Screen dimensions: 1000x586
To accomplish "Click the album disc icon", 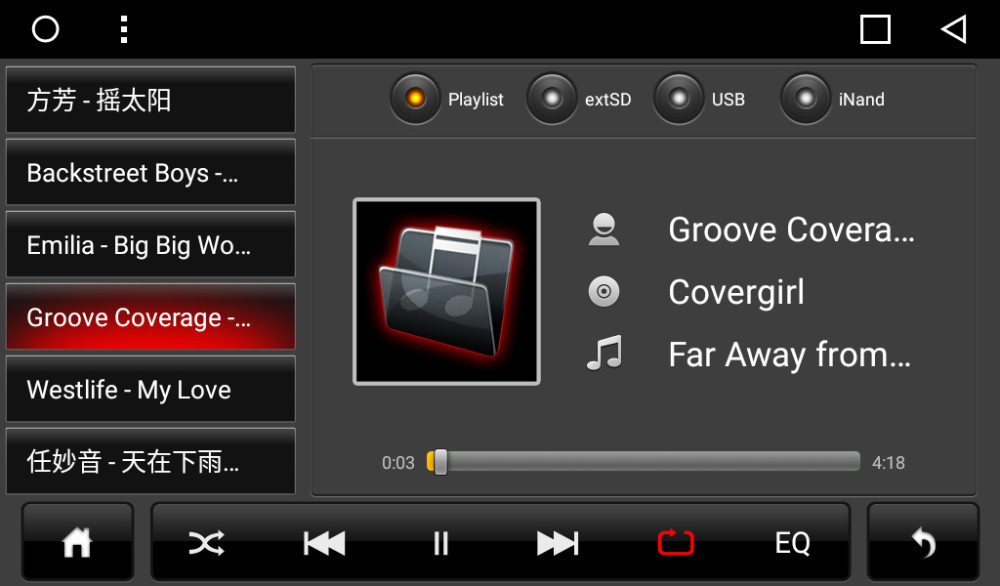I will tap(603, 292).
